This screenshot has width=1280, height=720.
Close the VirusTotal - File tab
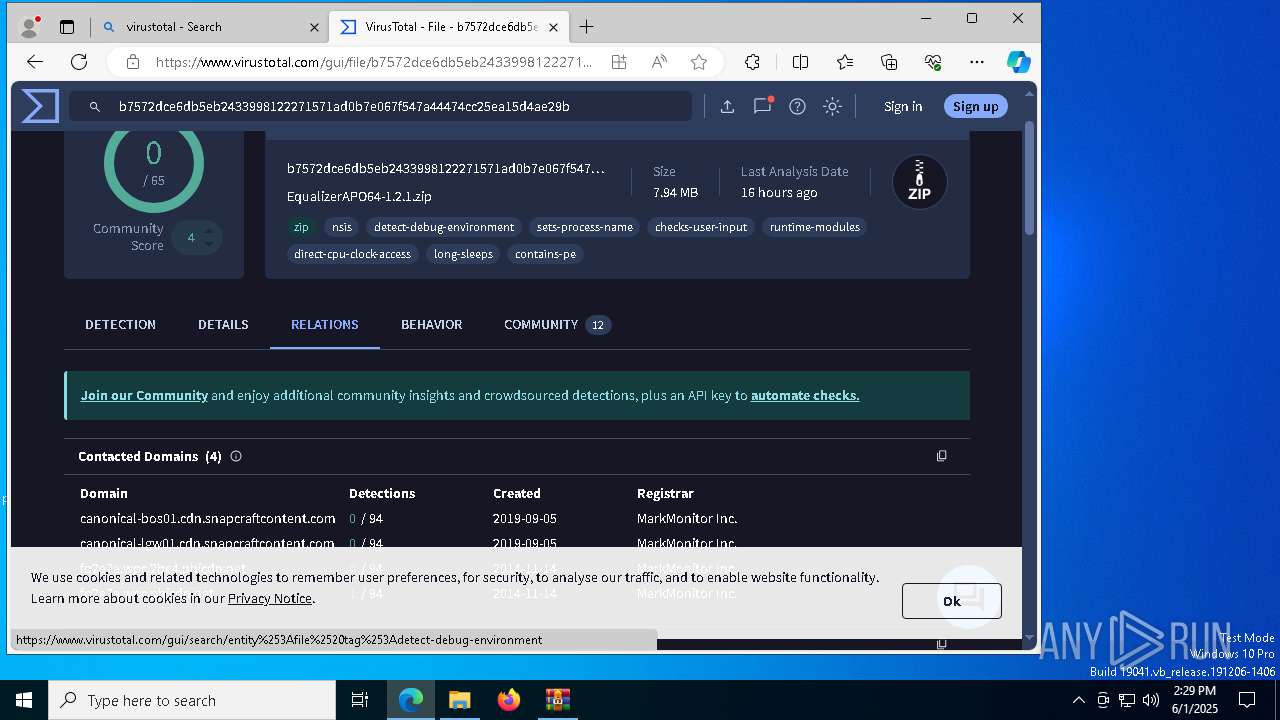553,27
